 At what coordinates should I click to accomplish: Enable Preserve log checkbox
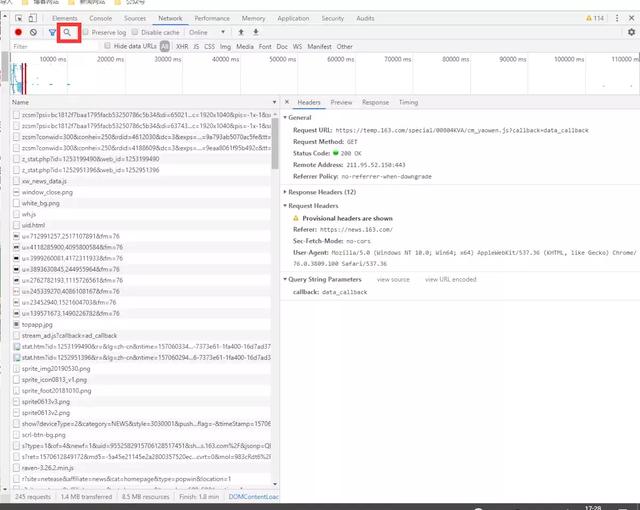pyautogui.click(x=86, y=32)
